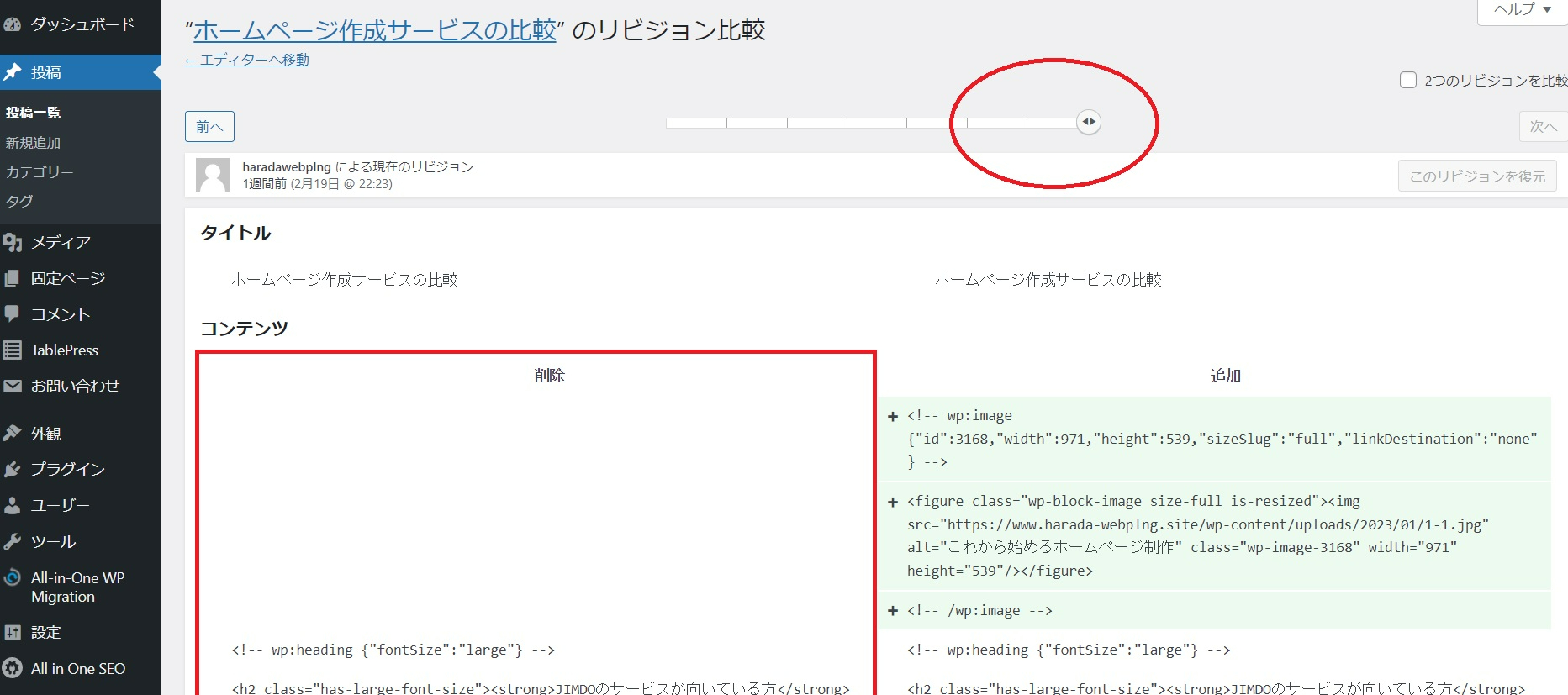Image resolution: width=1568 pixels, height=695 pixels.
Task: Click the Media icon in sidebar
Action: pos(12,243)
